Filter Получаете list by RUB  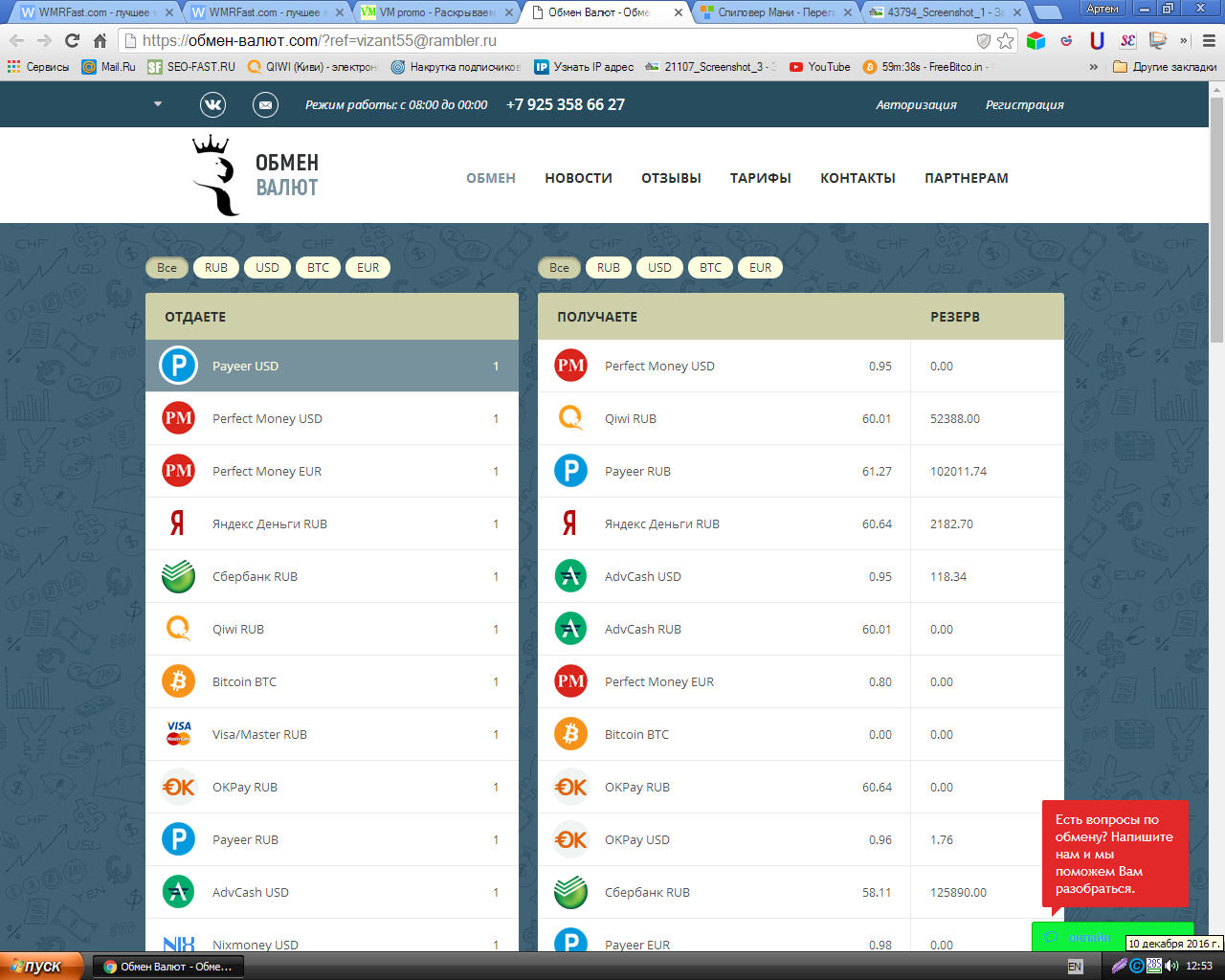click(609, 268)
